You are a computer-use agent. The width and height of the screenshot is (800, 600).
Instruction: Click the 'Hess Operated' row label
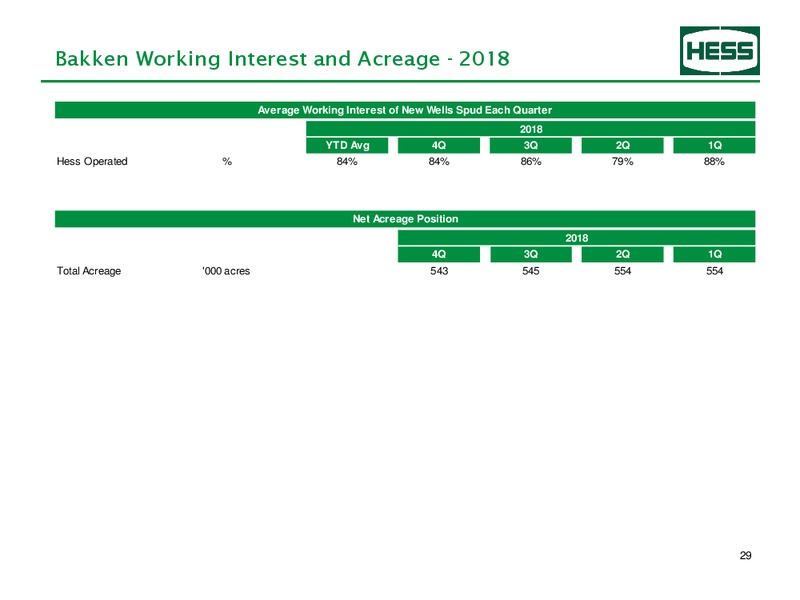(x=92, y=161)
